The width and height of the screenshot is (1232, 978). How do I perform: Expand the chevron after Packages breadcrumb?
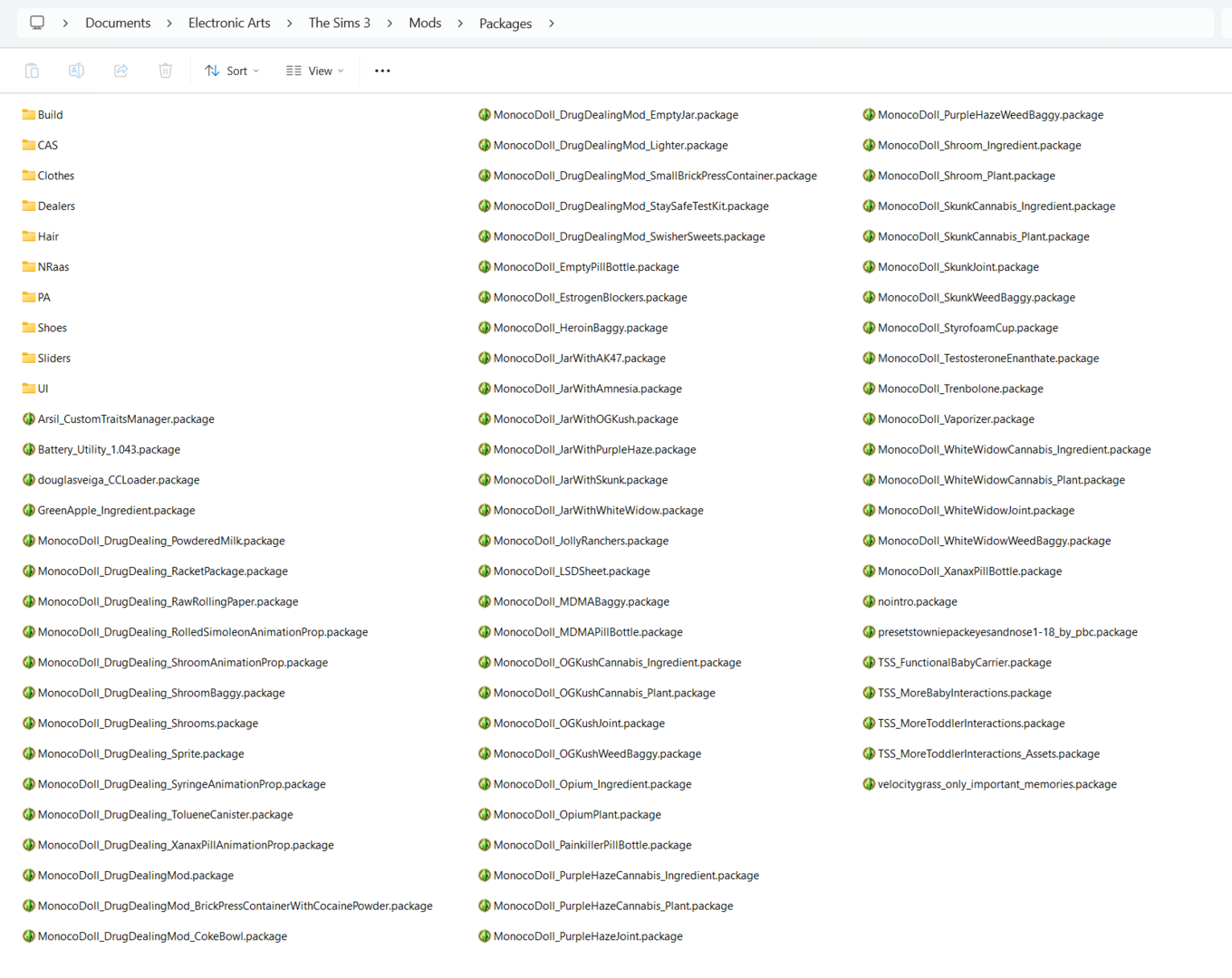click(x=552, y=24)
